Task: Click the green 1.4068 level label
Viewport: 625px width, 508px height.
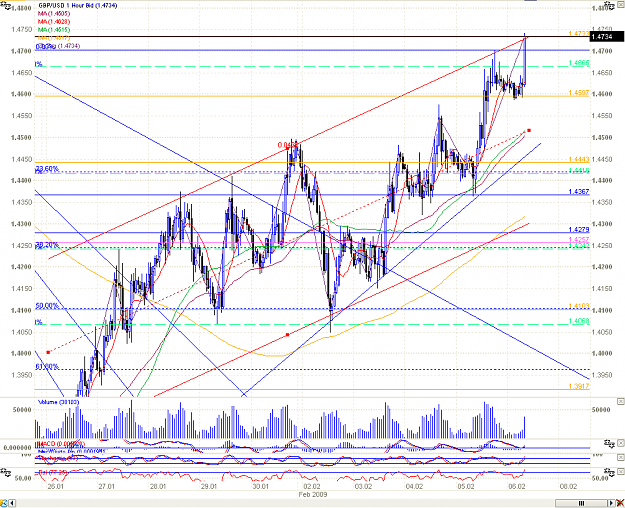Action: pos(578,321)
